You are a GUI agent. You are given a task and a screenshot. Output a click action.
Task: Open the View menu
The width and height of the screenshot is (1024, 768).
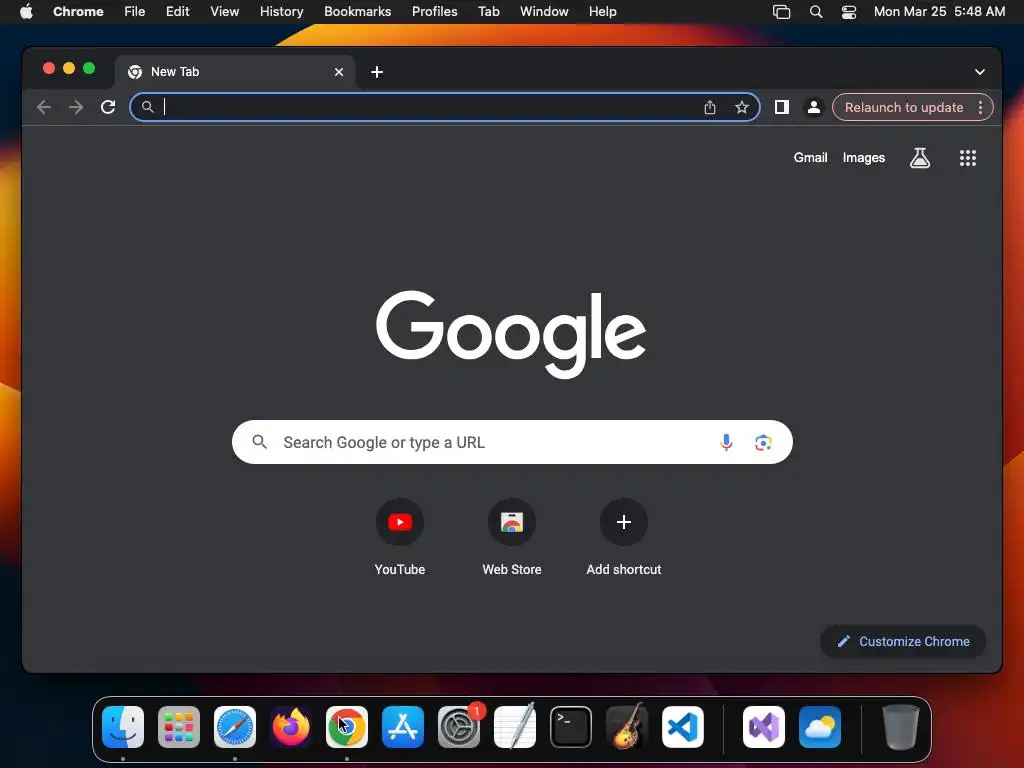tap(225, 12)
